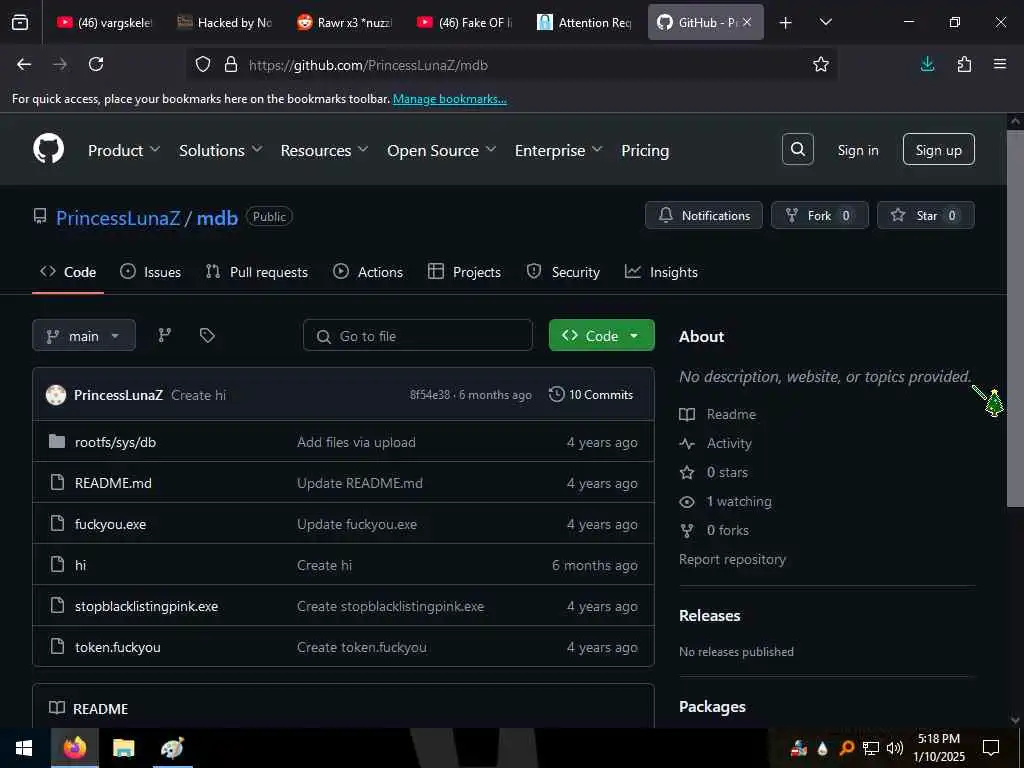Screen dimensions: 1024x768
Task: Open the Pricing link
Action: click(x=645, y=150)
